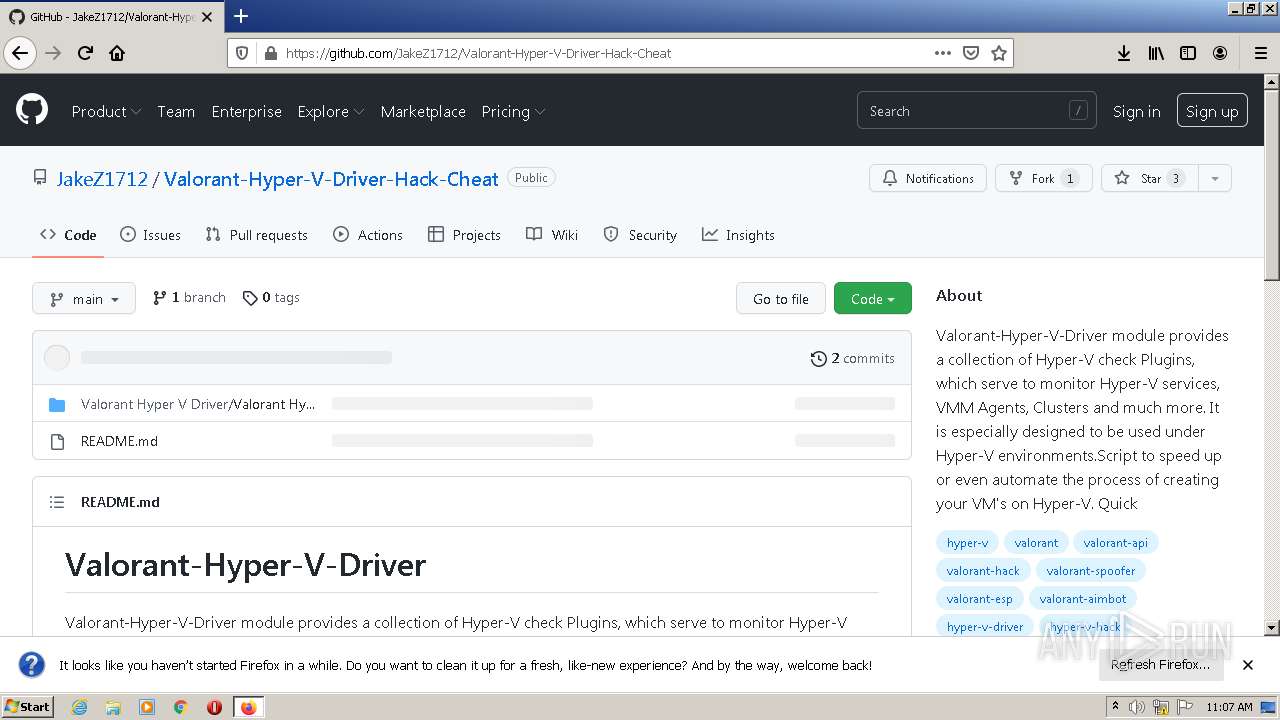This screenshot has width=1280, height=720.
Task: Click the valorant-aimbot topic tag
Action: click(1082, 599)
